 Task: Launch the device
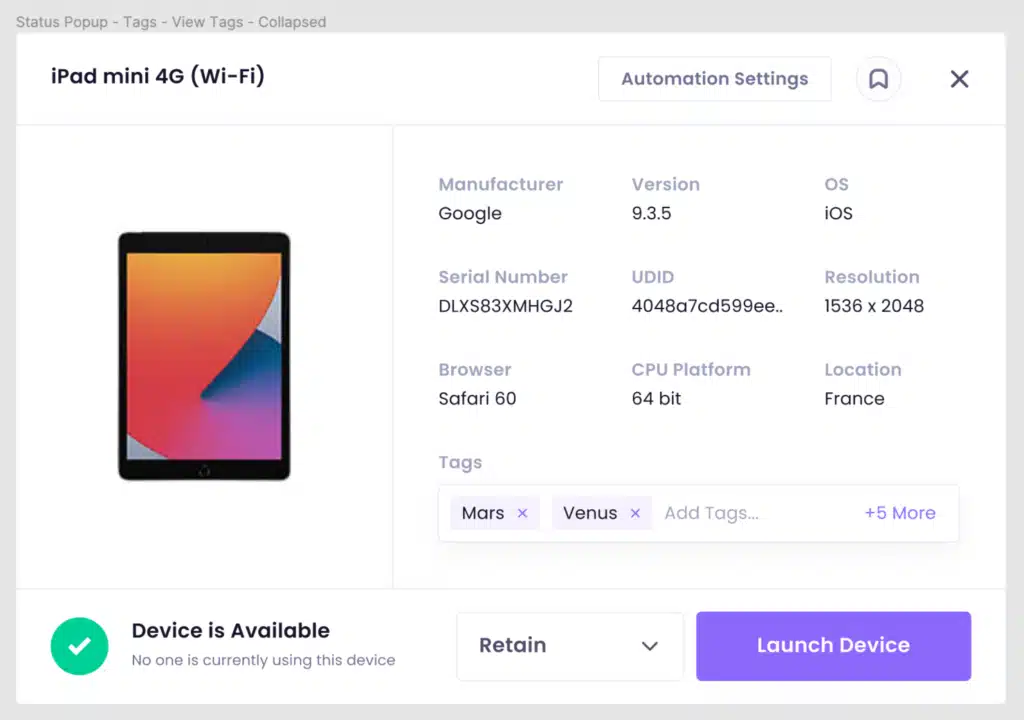(x=833, y=646)
